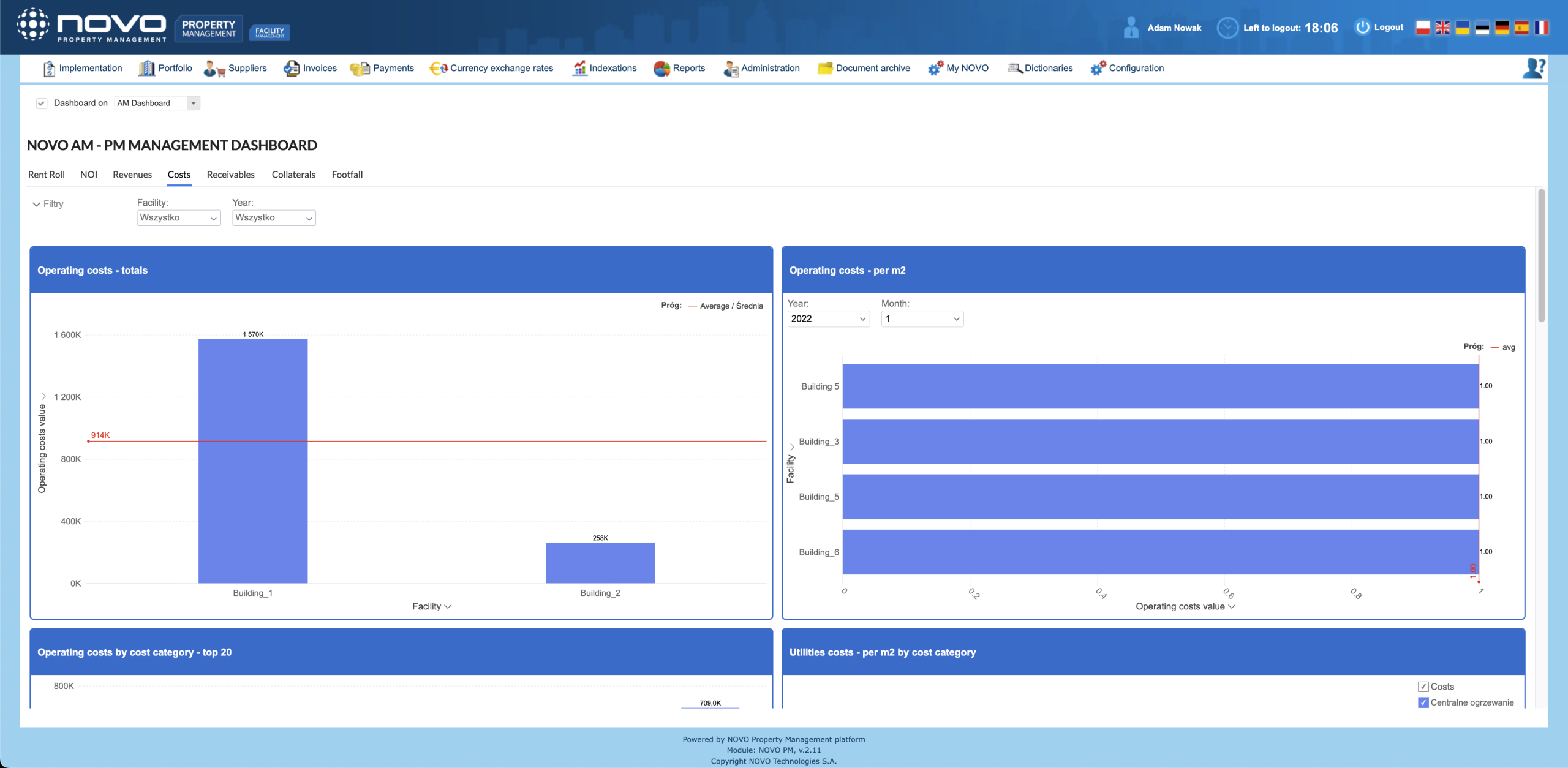Open the Rent Roll tab

[x=46, y=175]
